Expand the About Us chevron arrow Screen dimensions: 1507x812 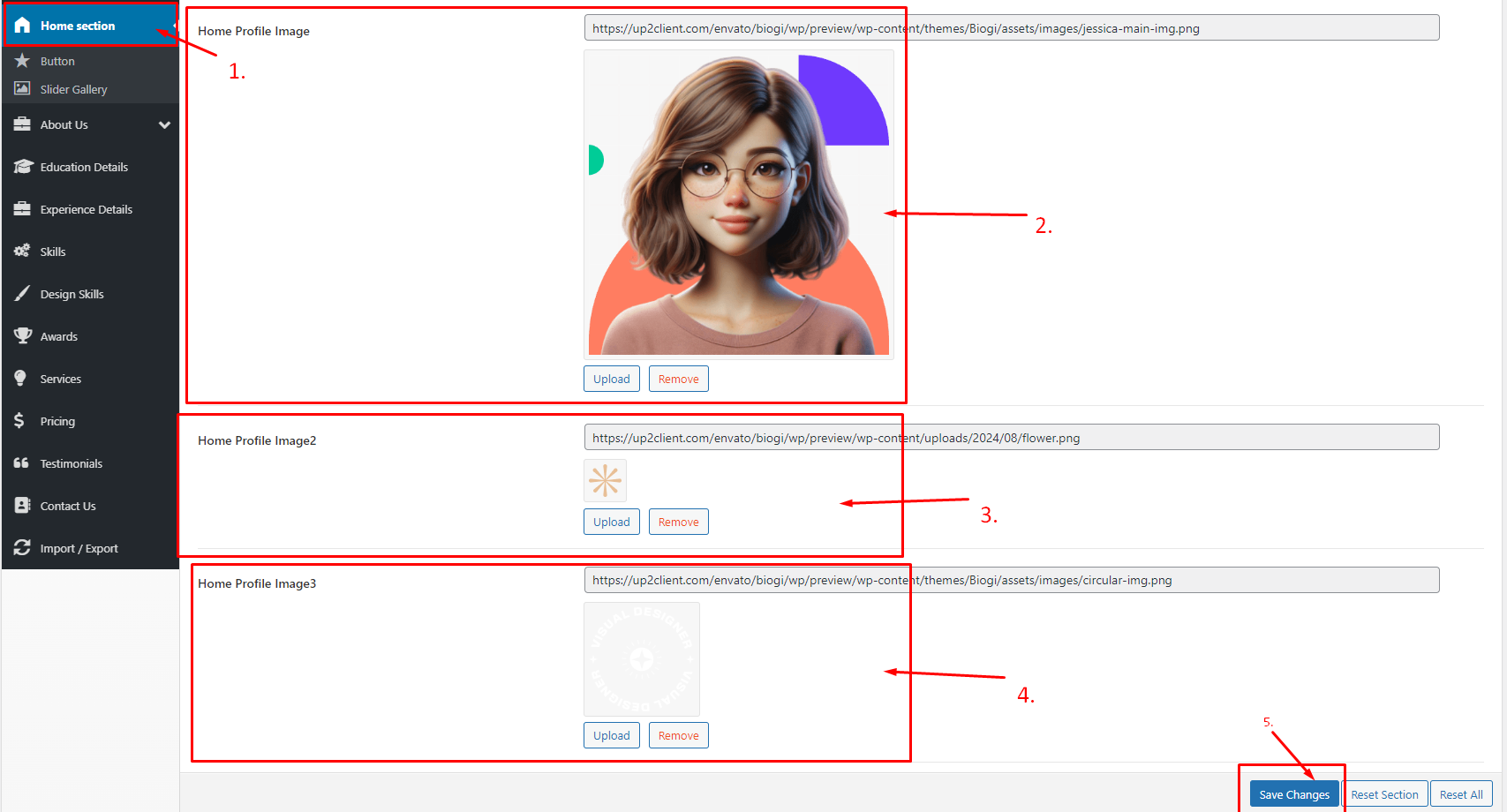pyautogui.click(x=164, y=124)
